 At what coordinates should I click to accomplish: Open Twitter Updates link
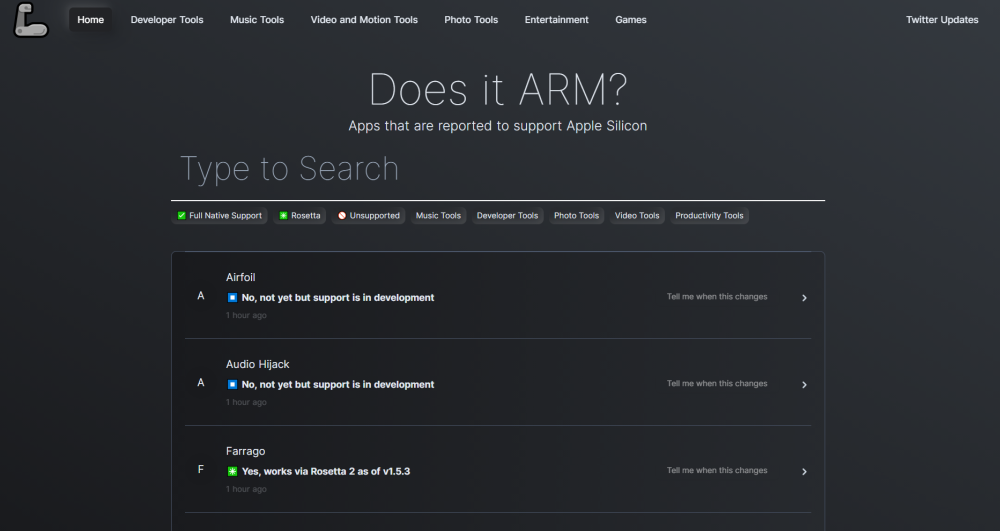tap(942, 20)
